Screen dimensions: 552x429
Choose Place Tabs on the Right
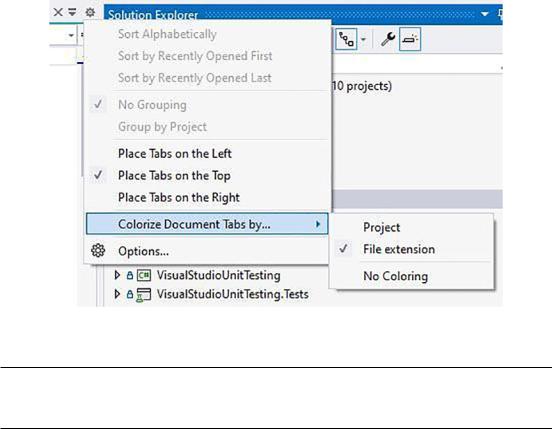click(x=179, y=197)
